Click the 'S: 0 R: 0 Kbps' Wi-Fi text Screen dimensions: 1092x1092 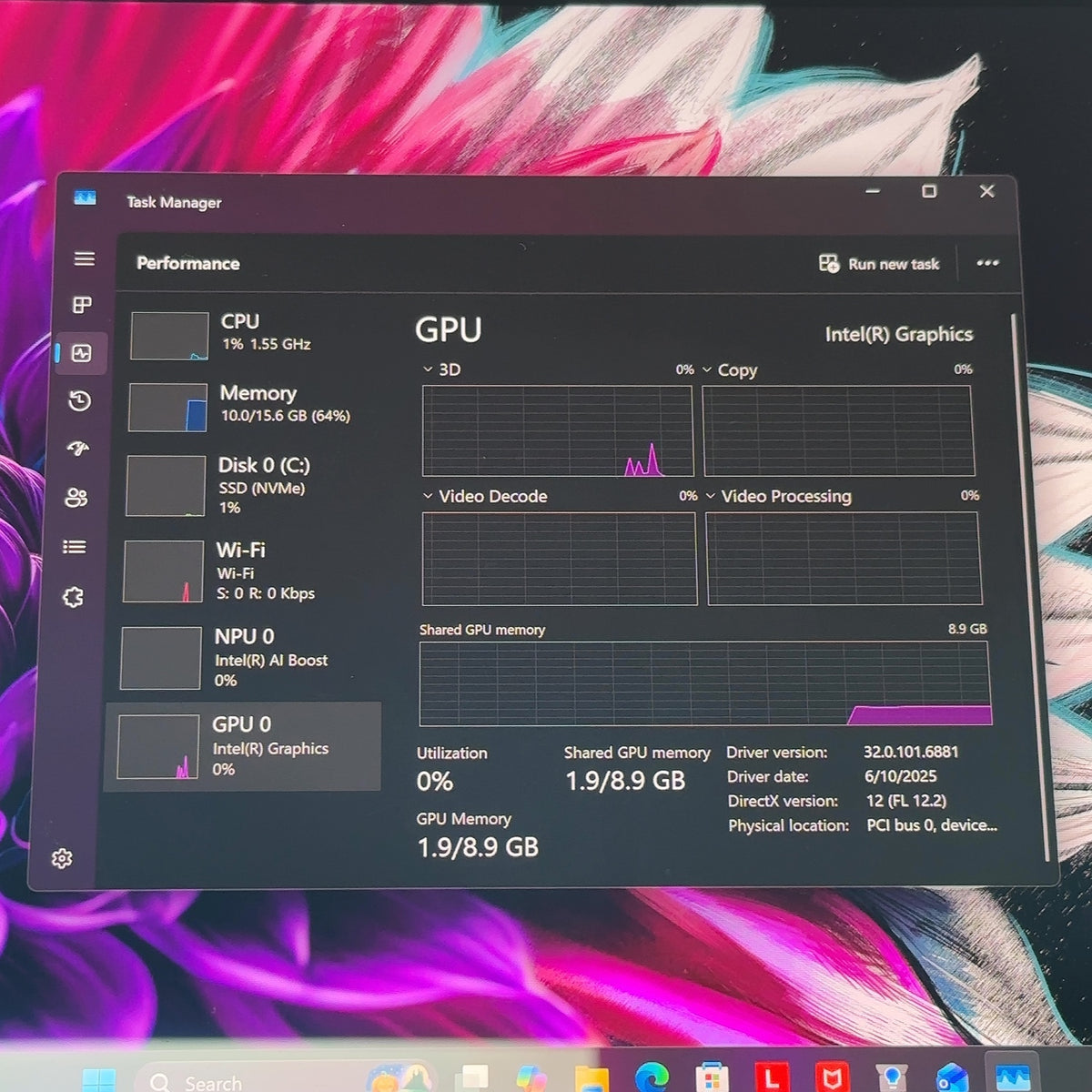pyautogui.click(x=266, y=593)
